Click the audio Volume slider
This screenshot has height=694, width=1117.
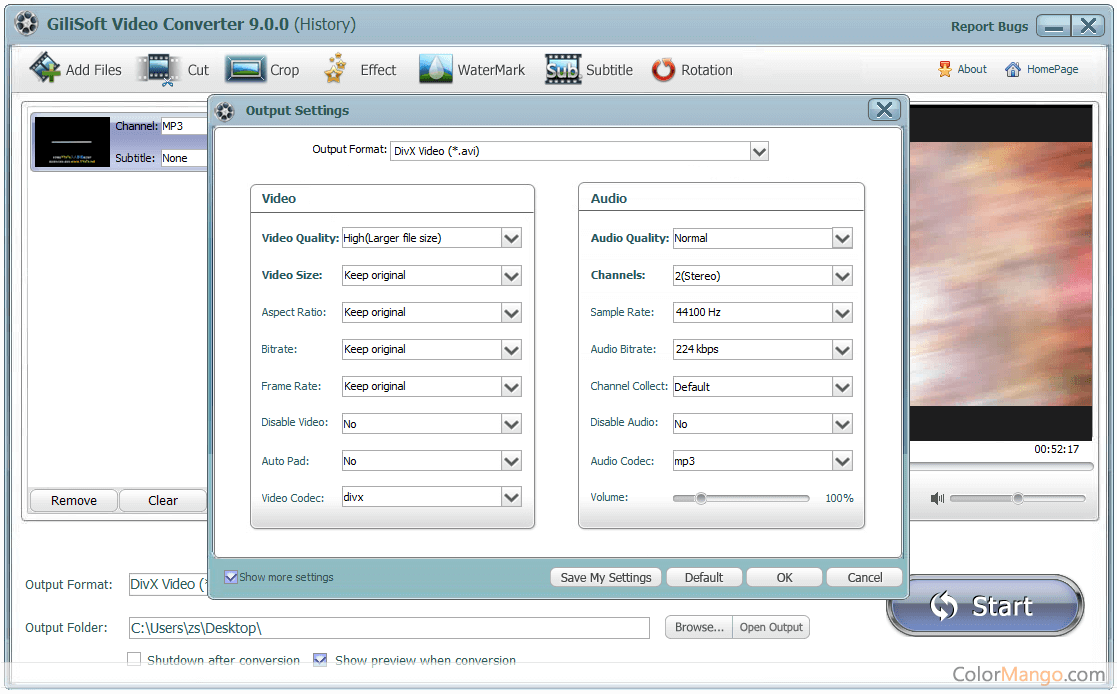pos(740,498)
